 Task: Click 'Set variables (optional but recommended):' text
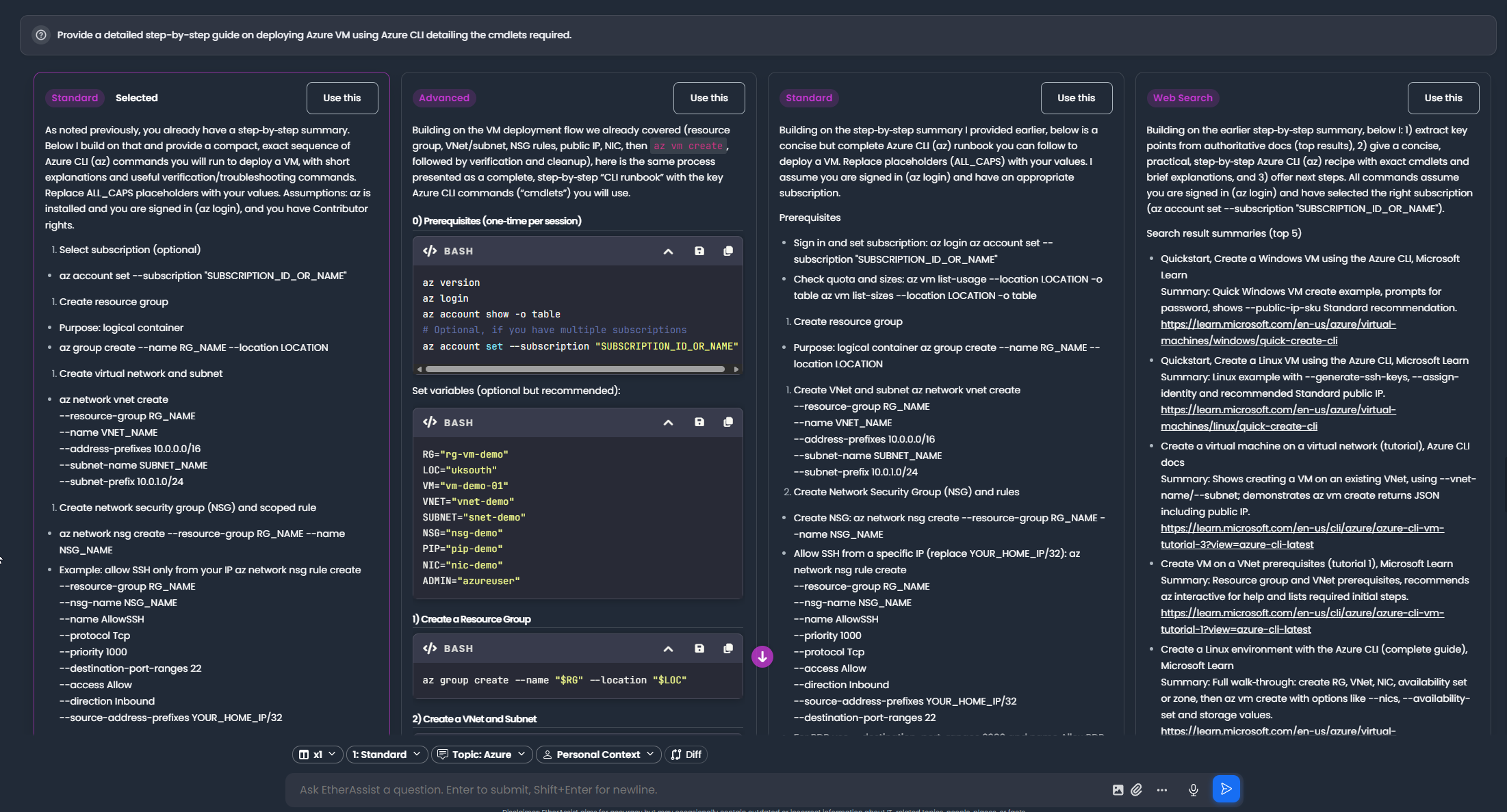(516, 391)
